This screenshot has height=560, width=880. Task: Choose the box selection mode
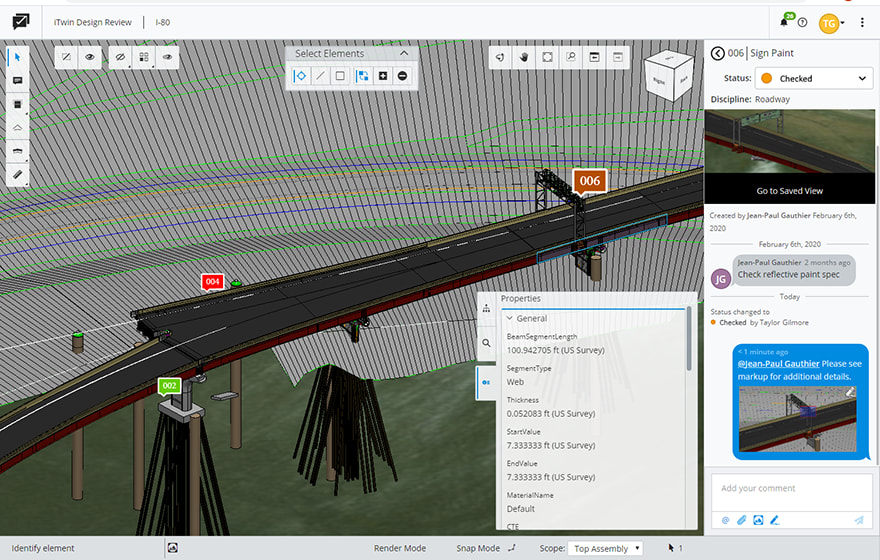click(340, 76)
